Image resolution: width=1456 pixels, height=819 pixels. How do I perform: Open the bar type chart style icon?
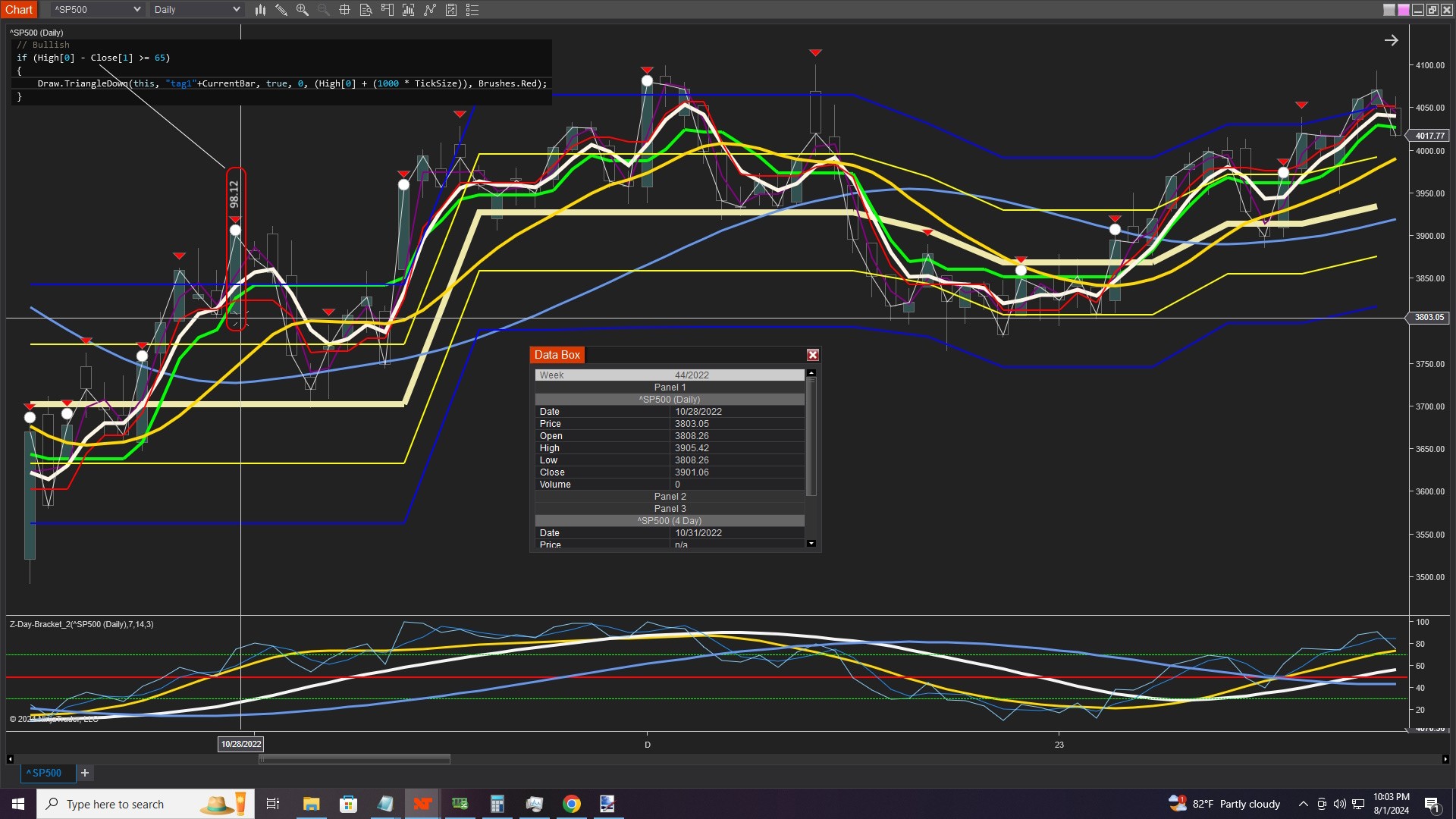(x=260, y=10)
